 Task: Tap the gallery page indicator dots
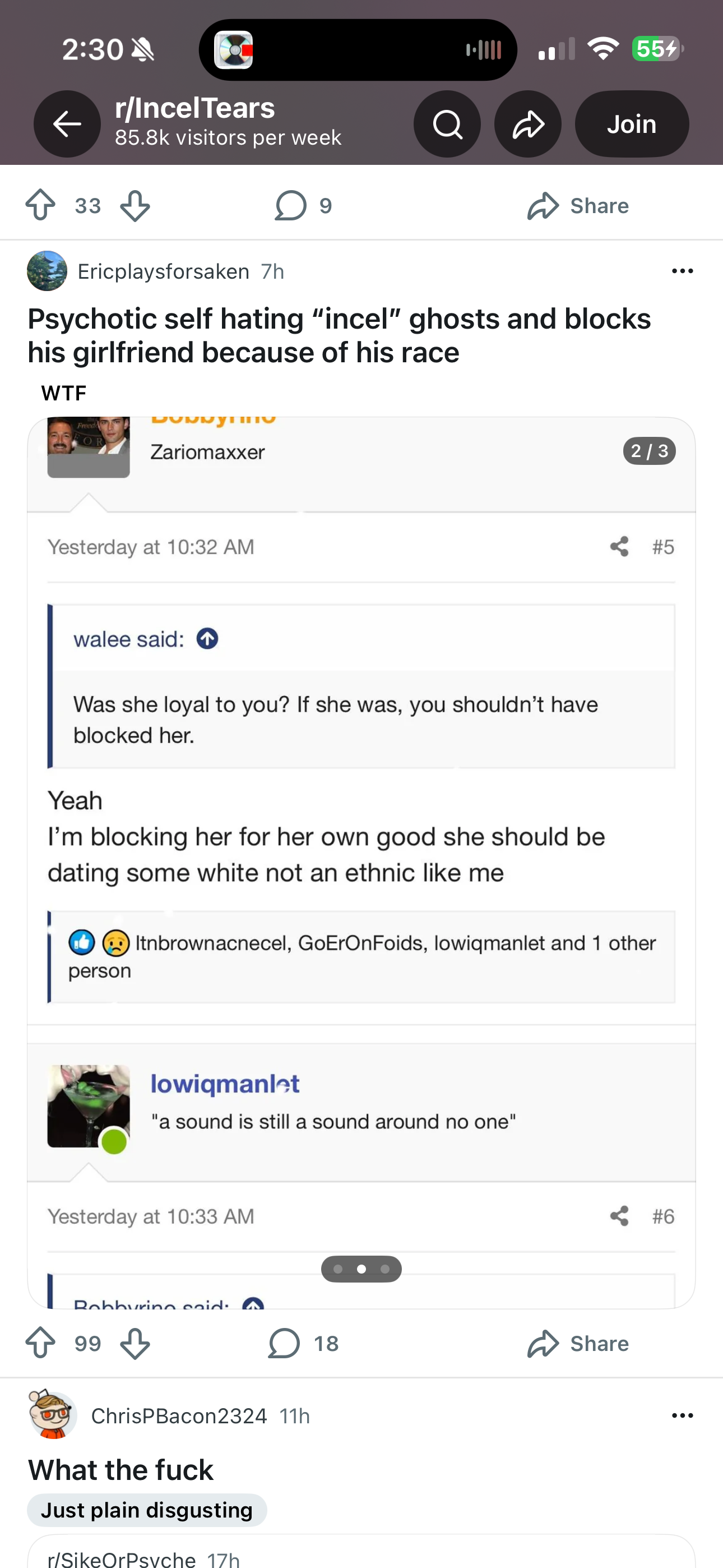click(x=361, y=1269)
